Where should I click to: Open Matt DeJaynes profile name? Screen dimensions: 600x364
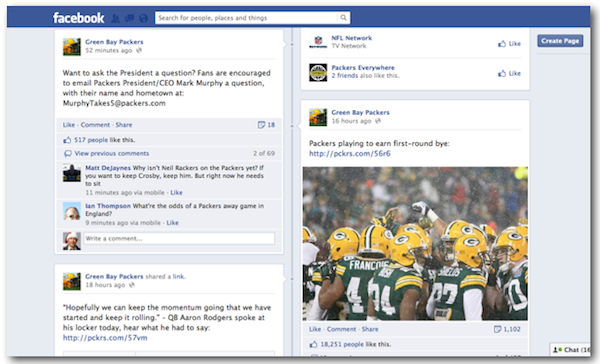point(108,168)
